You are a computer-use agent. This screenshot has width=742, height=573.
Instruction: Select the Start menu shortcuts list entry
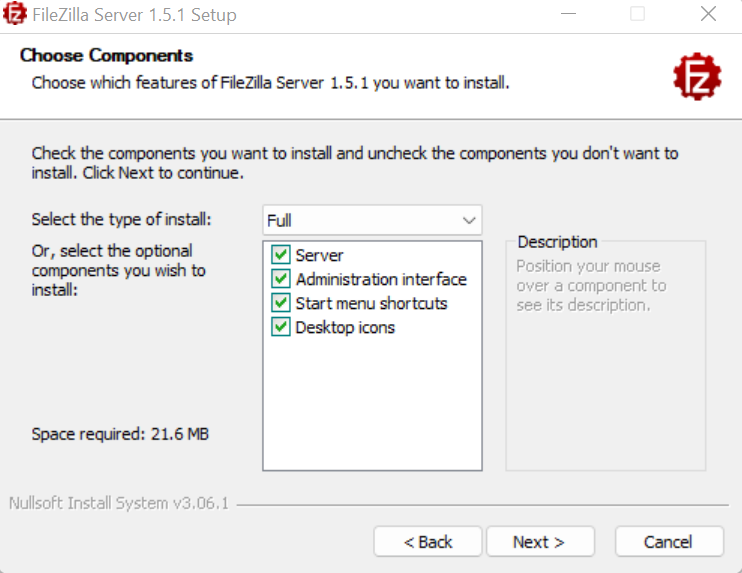[371, 303]
